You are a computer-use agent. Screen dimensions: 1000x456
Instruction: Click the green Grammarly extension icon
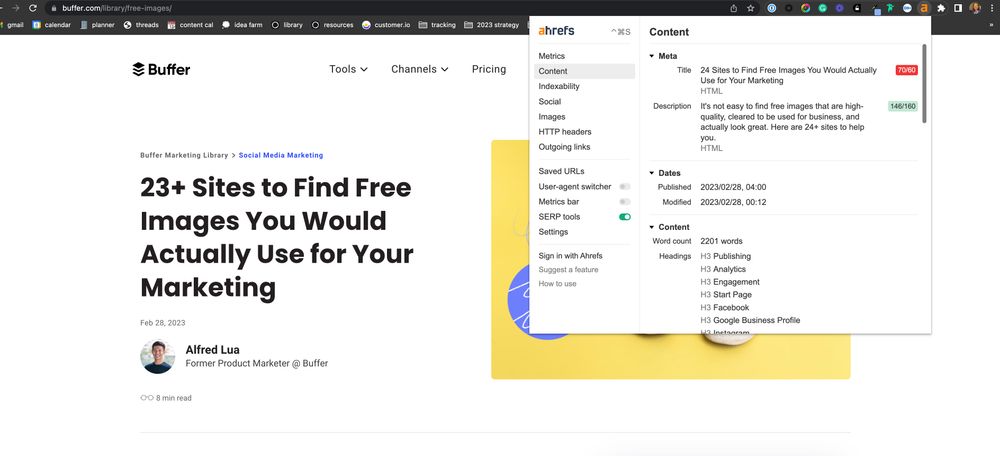(x=823, y=8)
